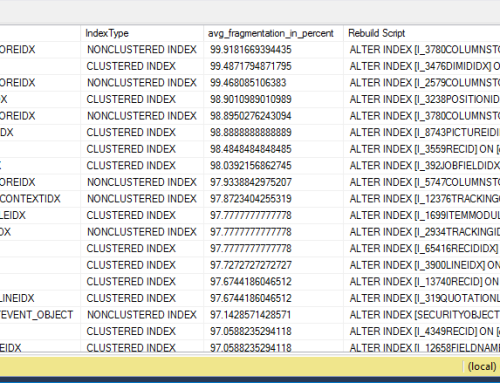
Task: Select cell with value 98.9010989010989
Action: tap(273, 99)
